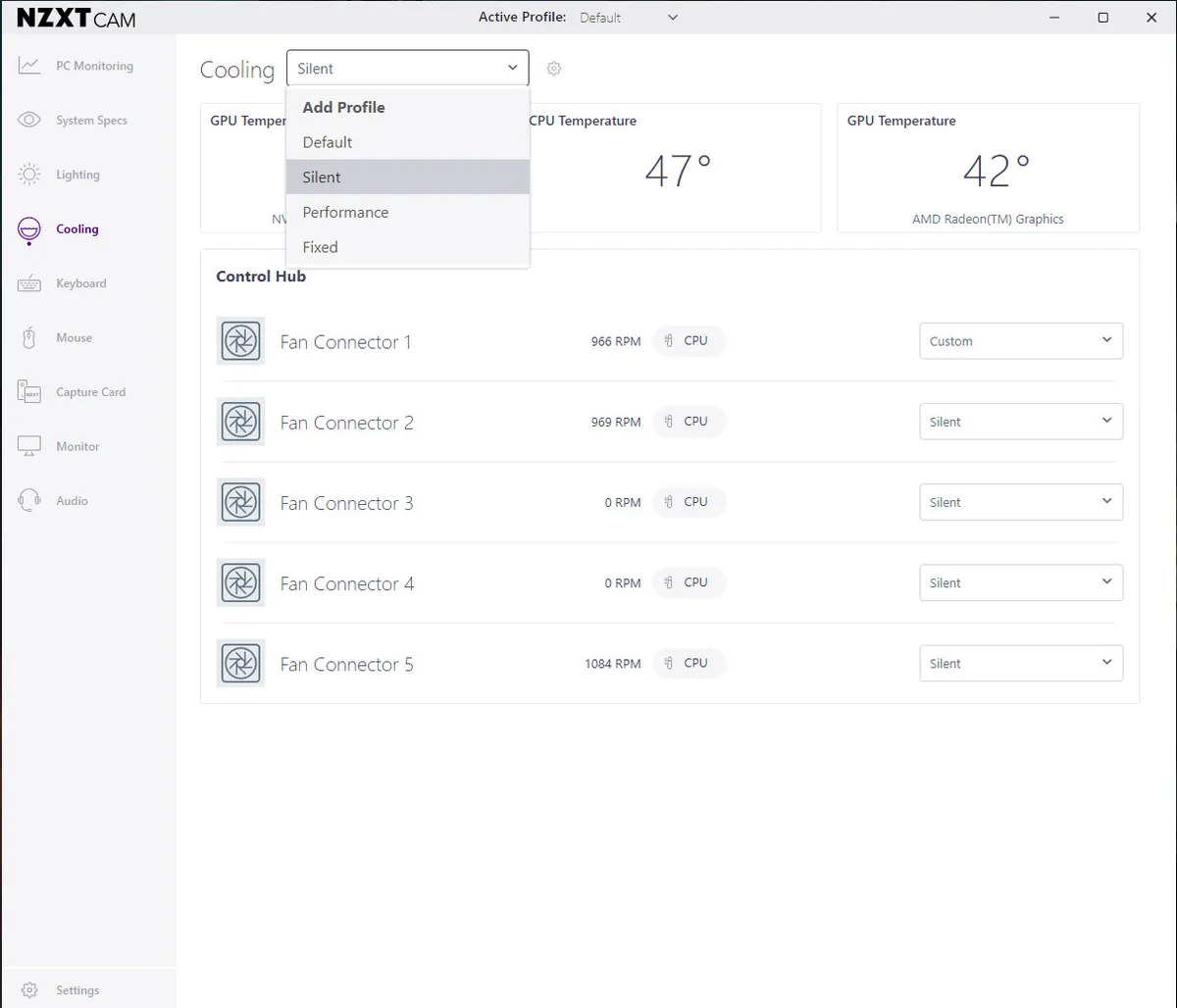Open Settings at bottom of sidebar
Screen dimensions: 1177x1008
point(77,990)
